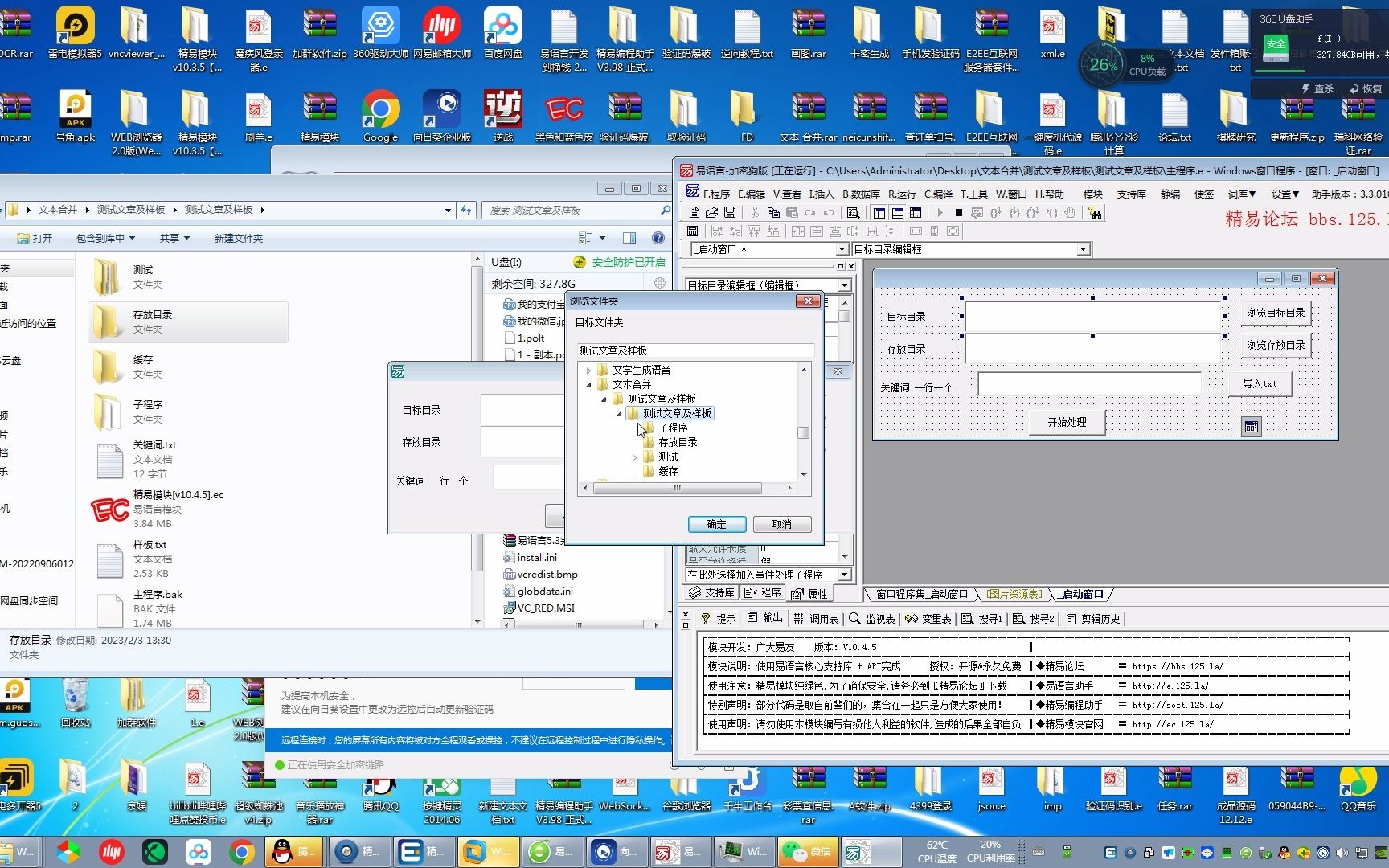Click the hand pause icon in debug toolbar
Screen dimensions: 1389x868
tap(1070, 213)
